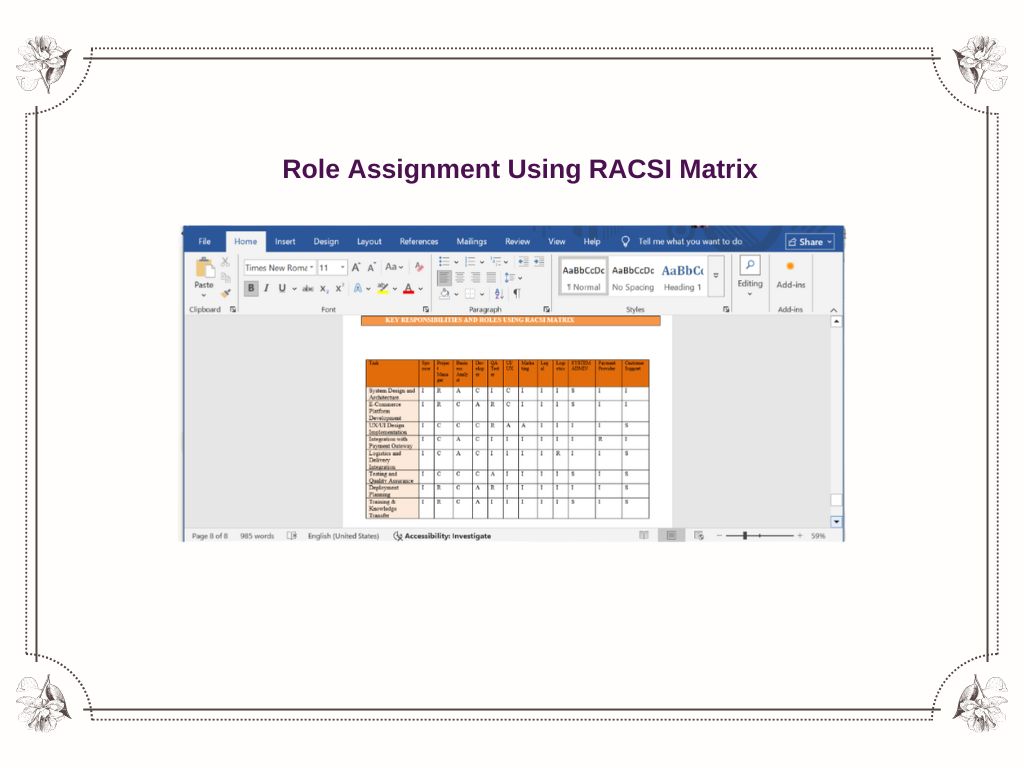Viewport: 1024px width, 768px height.
Task: Click the Paste clipboard icon
Action: pos(204,268)
